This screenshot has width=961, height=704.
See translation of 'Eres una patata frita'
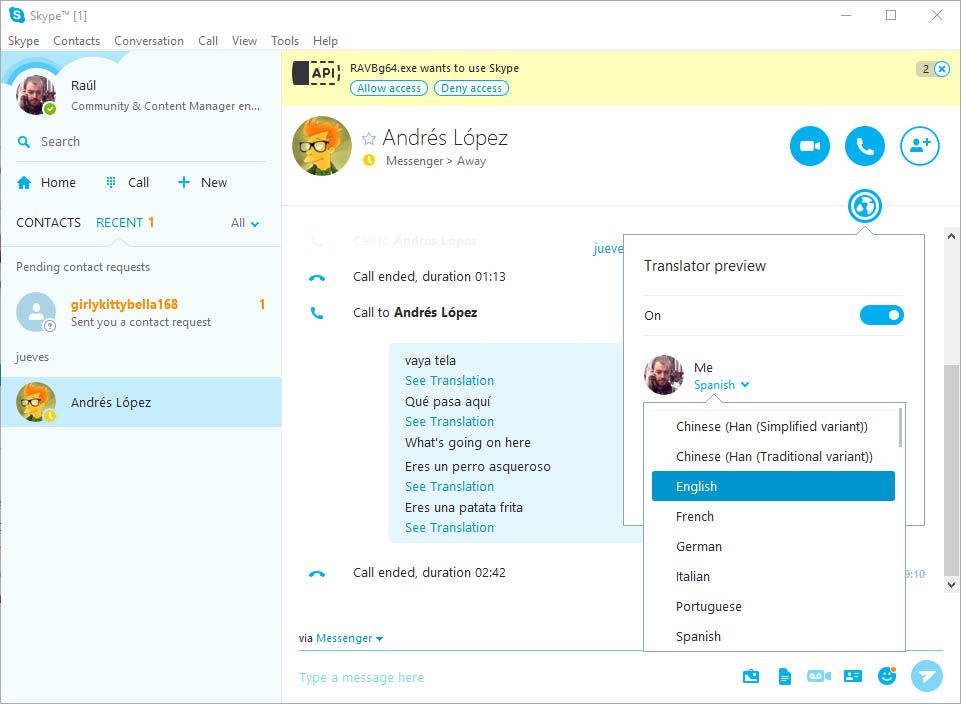[449, 528]
